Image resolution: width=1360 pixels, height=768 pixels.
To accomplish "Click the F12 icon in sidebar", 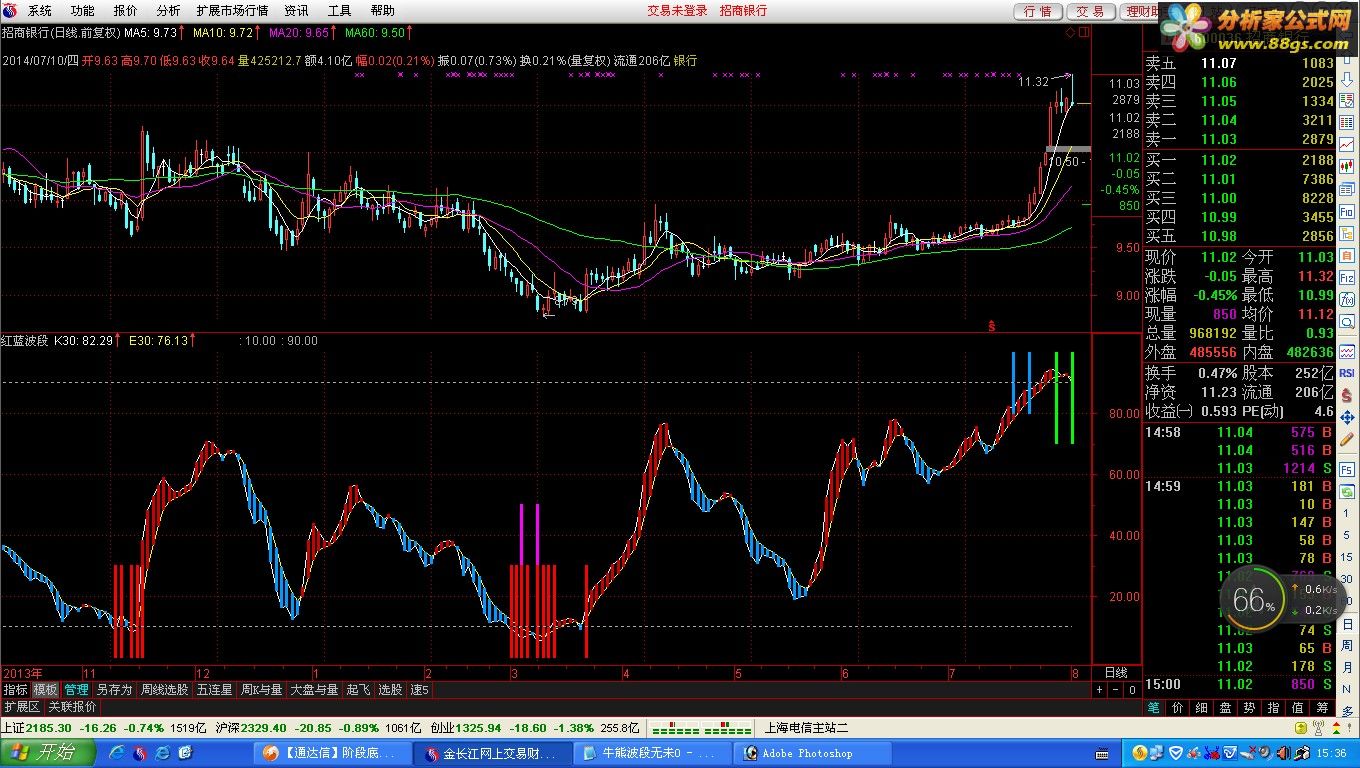I will pos(1346,278).
